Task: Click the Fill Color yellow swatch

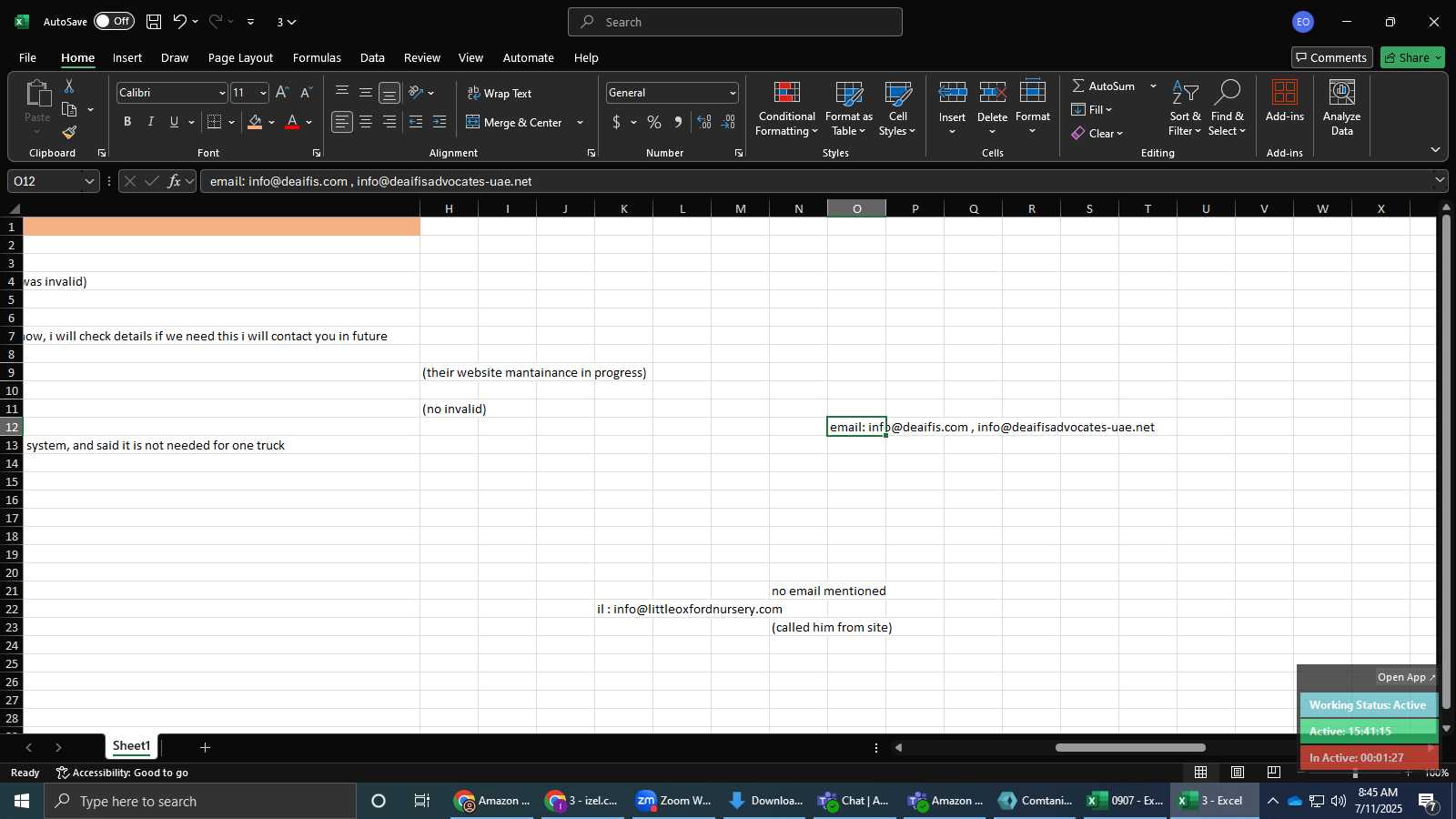Action: pos(255,122)
